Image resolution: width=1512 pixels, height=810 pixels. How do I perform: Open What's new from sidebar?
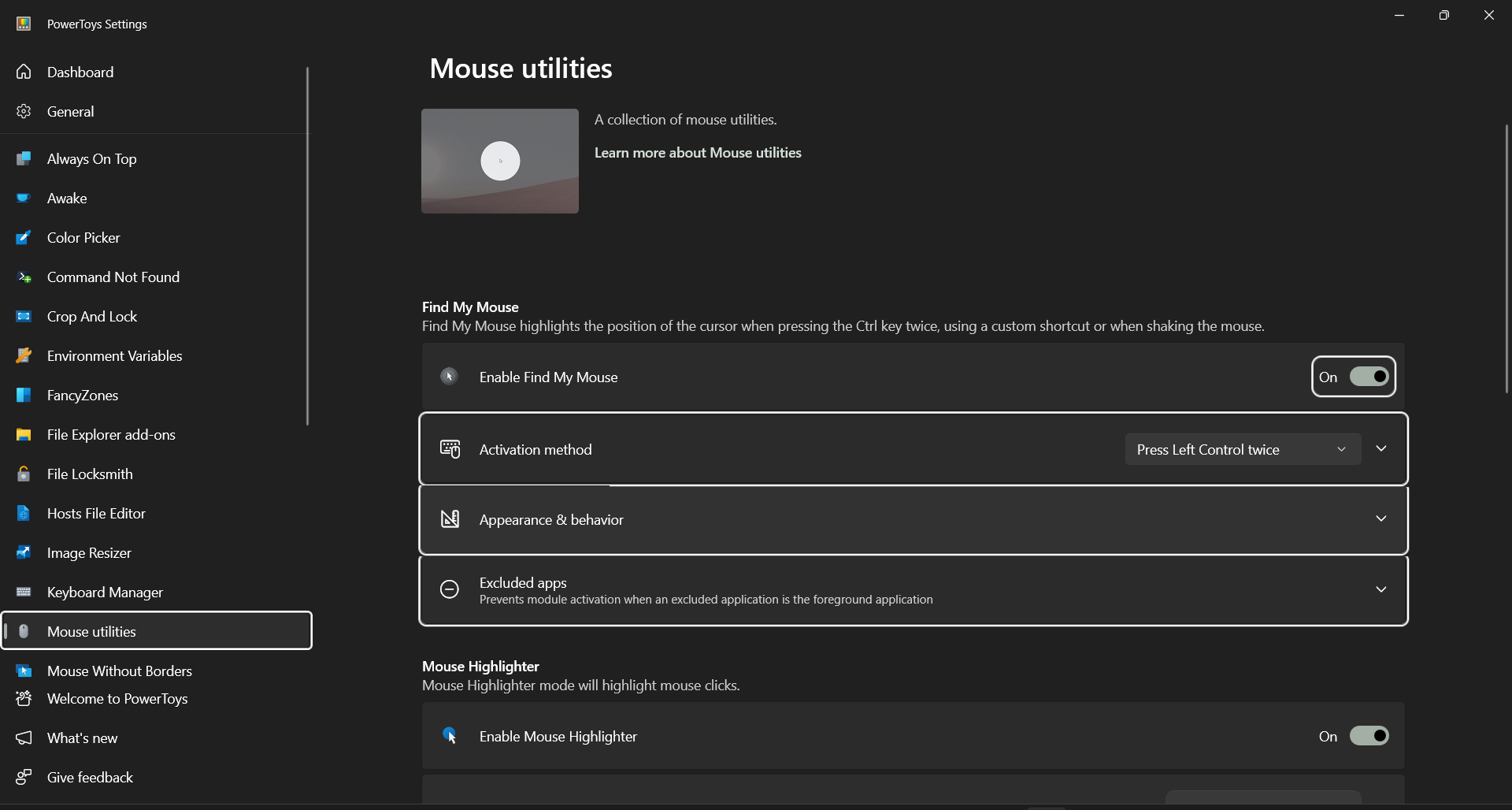click(82, 738)
